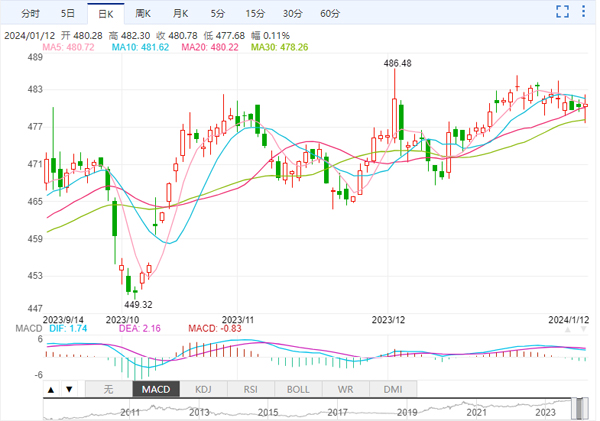Click the 2023/12 date axis label
Viewport: 600px width, 421px height.
click(388, 320)
